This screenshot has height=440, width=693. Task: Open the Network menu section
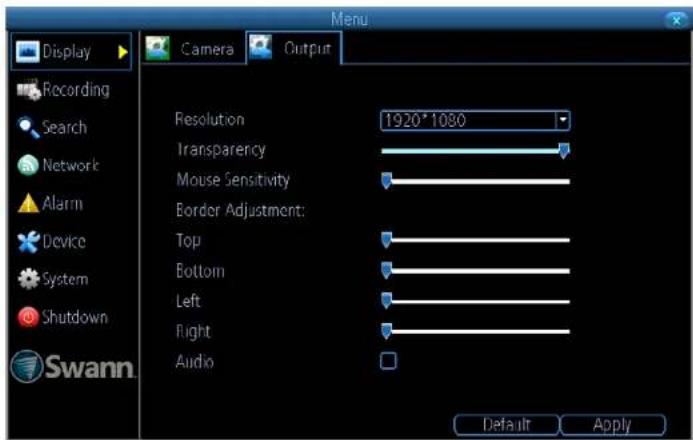(58, 165)
